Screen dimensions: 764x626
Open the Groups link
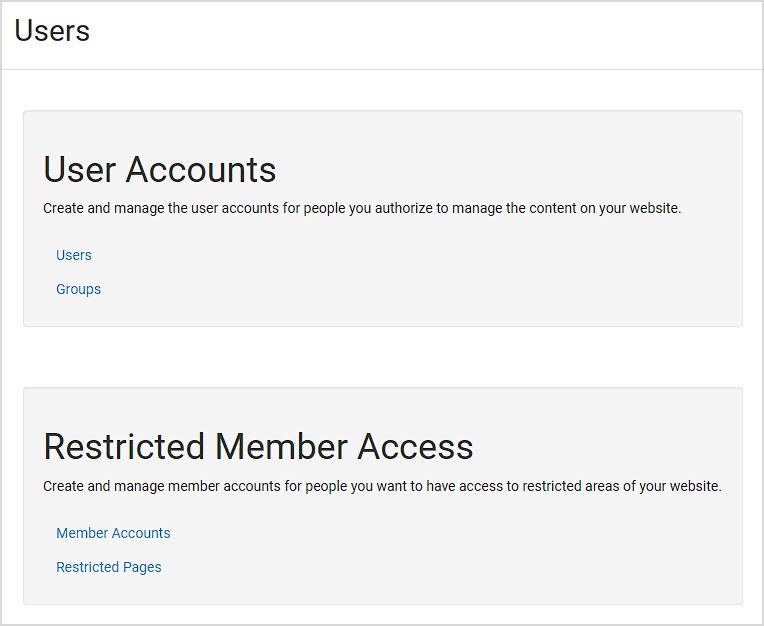pyautogui.click(x=78, y=289)
